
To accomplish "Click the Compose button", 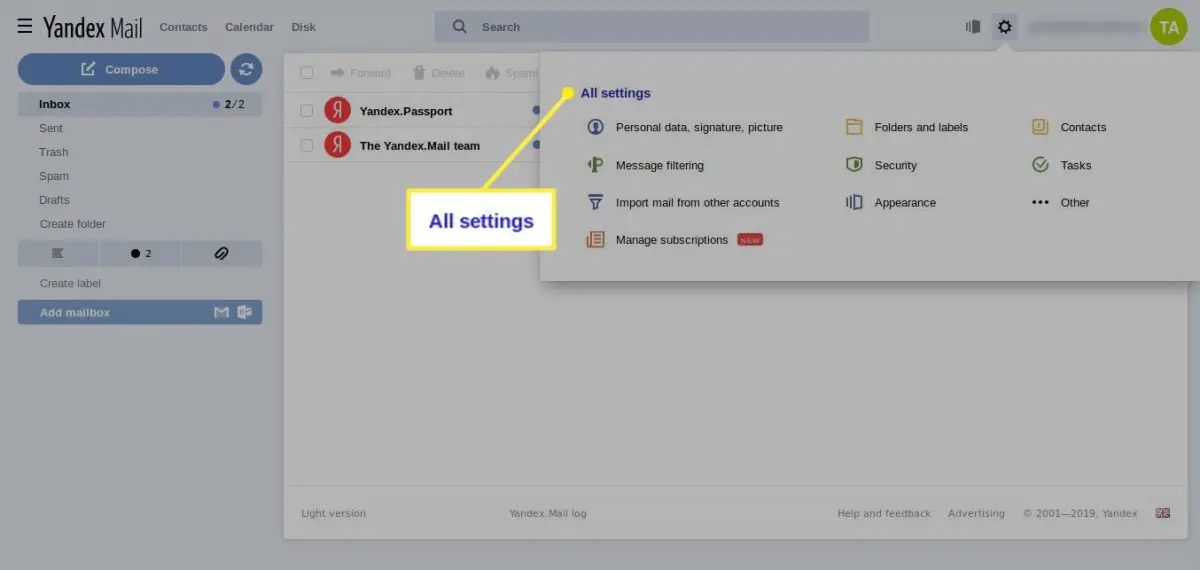I will point(121,69).
